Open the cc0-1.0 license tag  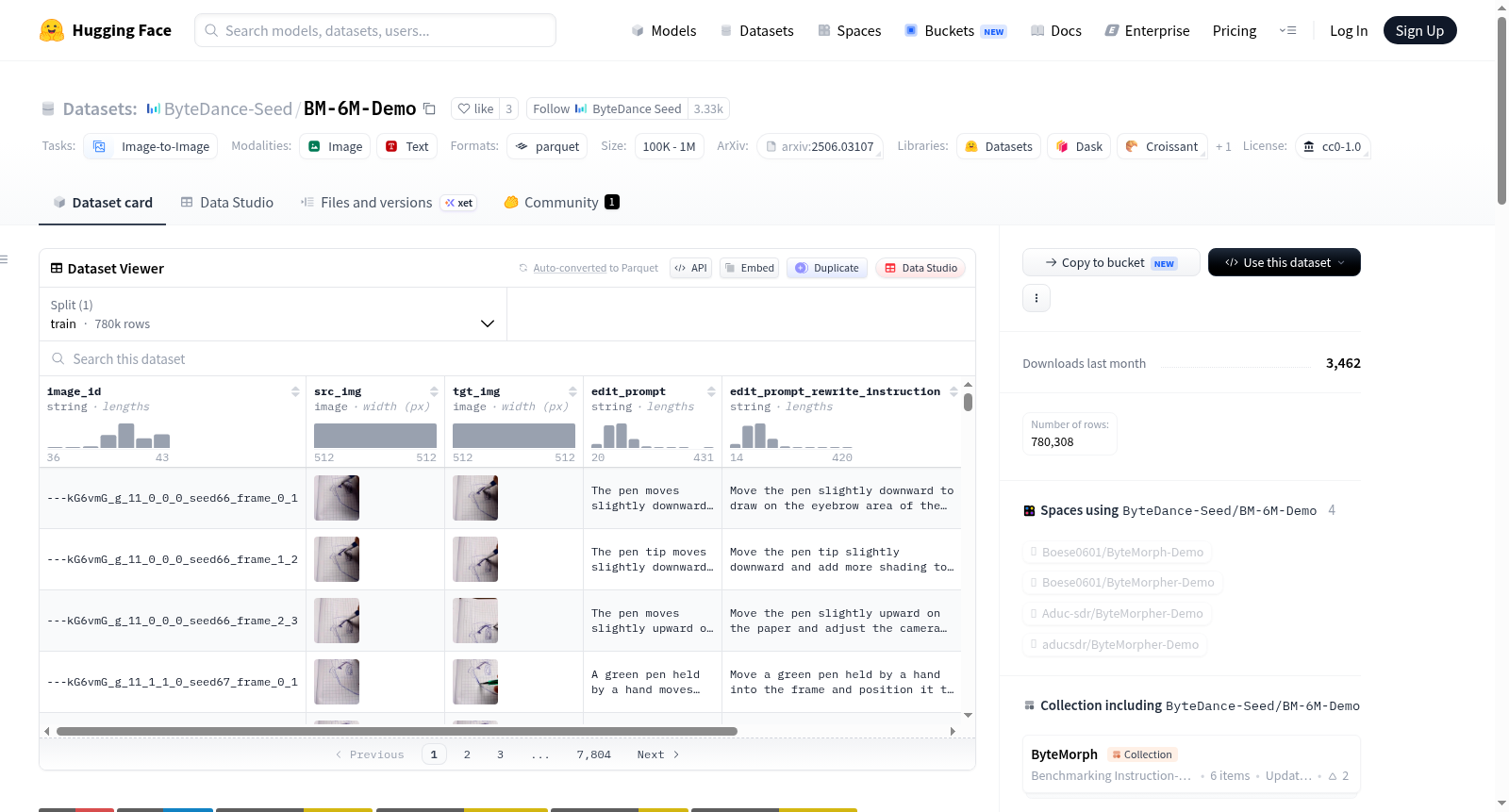(x=1333, y=146)
